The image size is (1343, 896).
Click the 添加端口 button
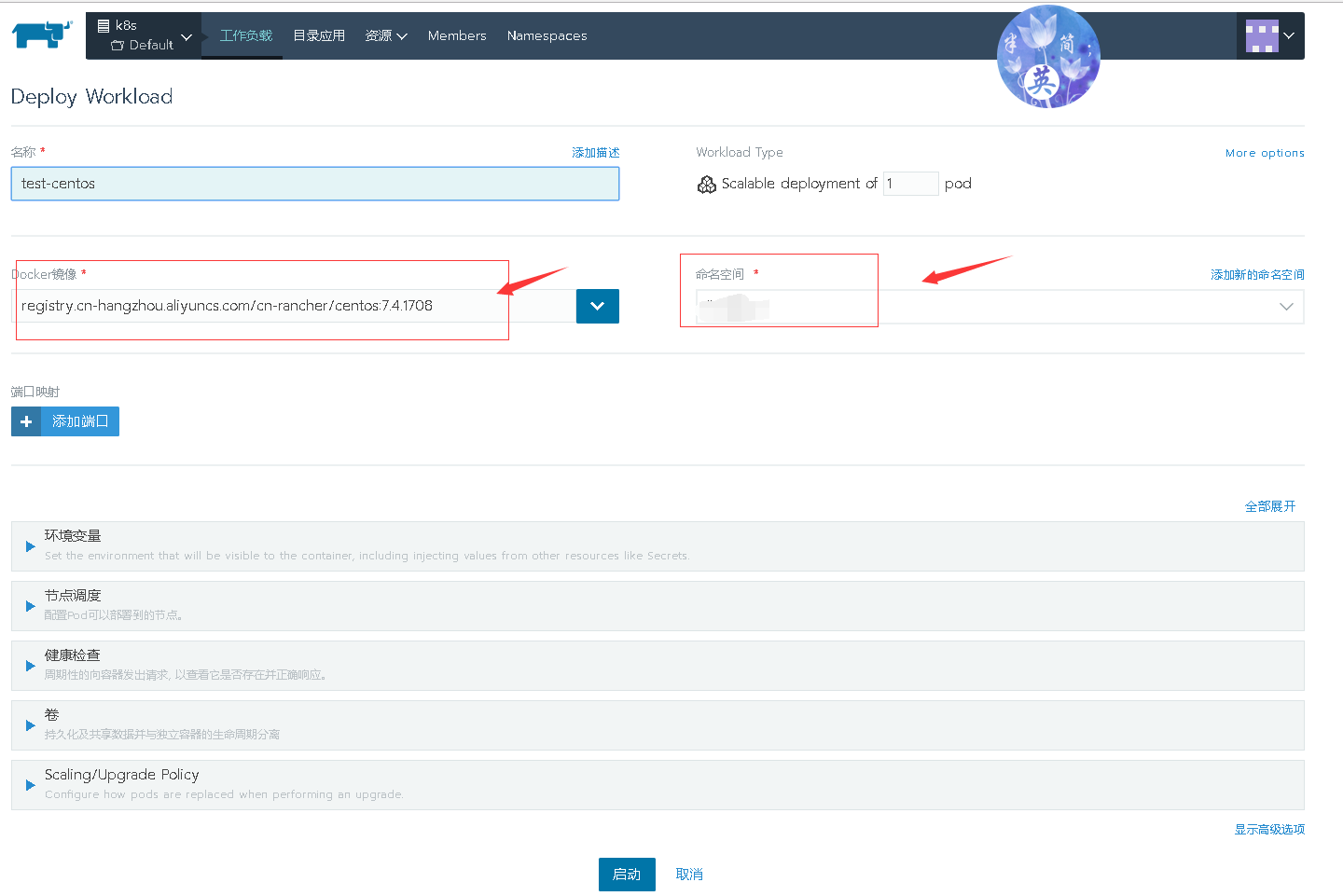coord(65,421)
